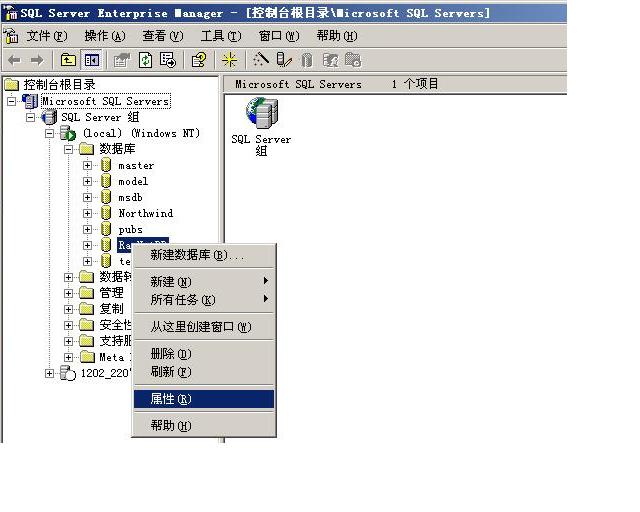This screenshot has width=640, height=512.
Task: Expand the master database node
Action: (87, 165)
